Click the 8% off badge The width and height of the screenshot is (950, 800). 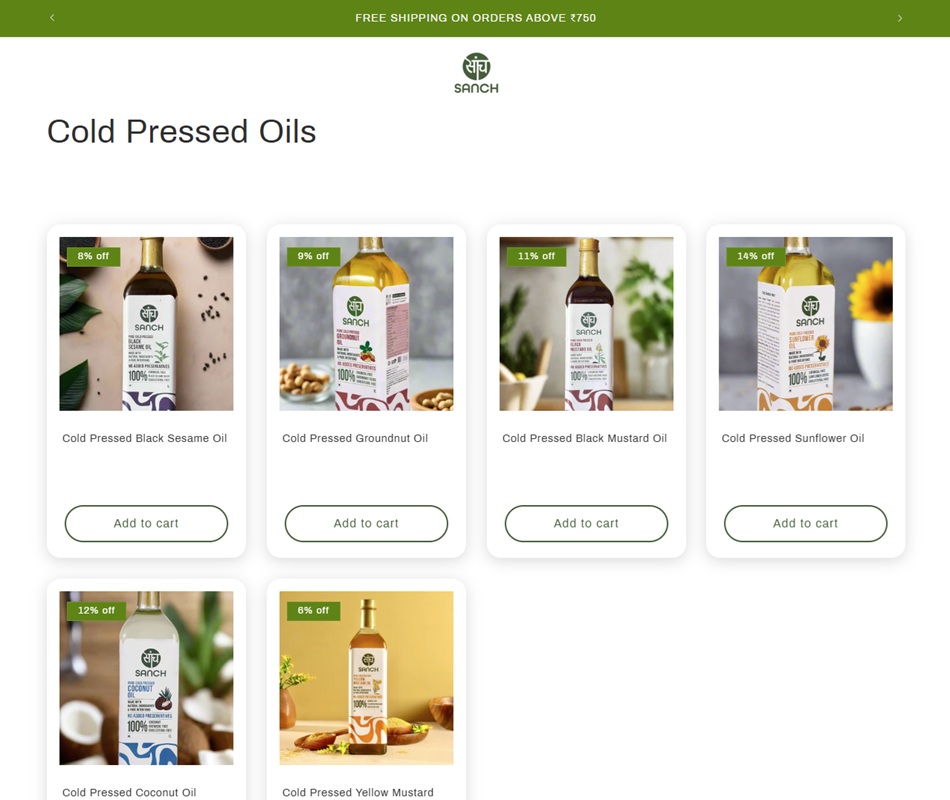[x=93, y=256]
